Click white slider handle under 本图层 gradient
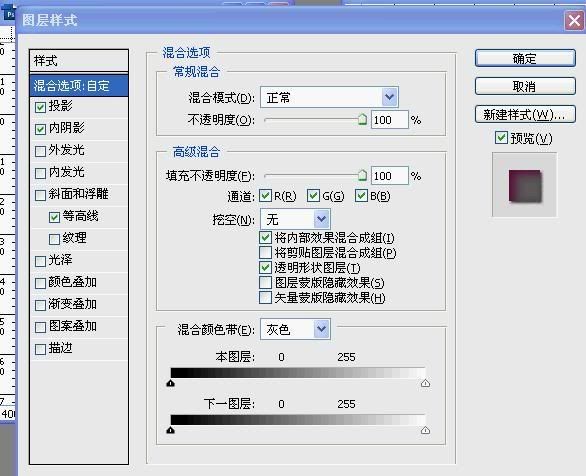 click(x=425, y=383)
